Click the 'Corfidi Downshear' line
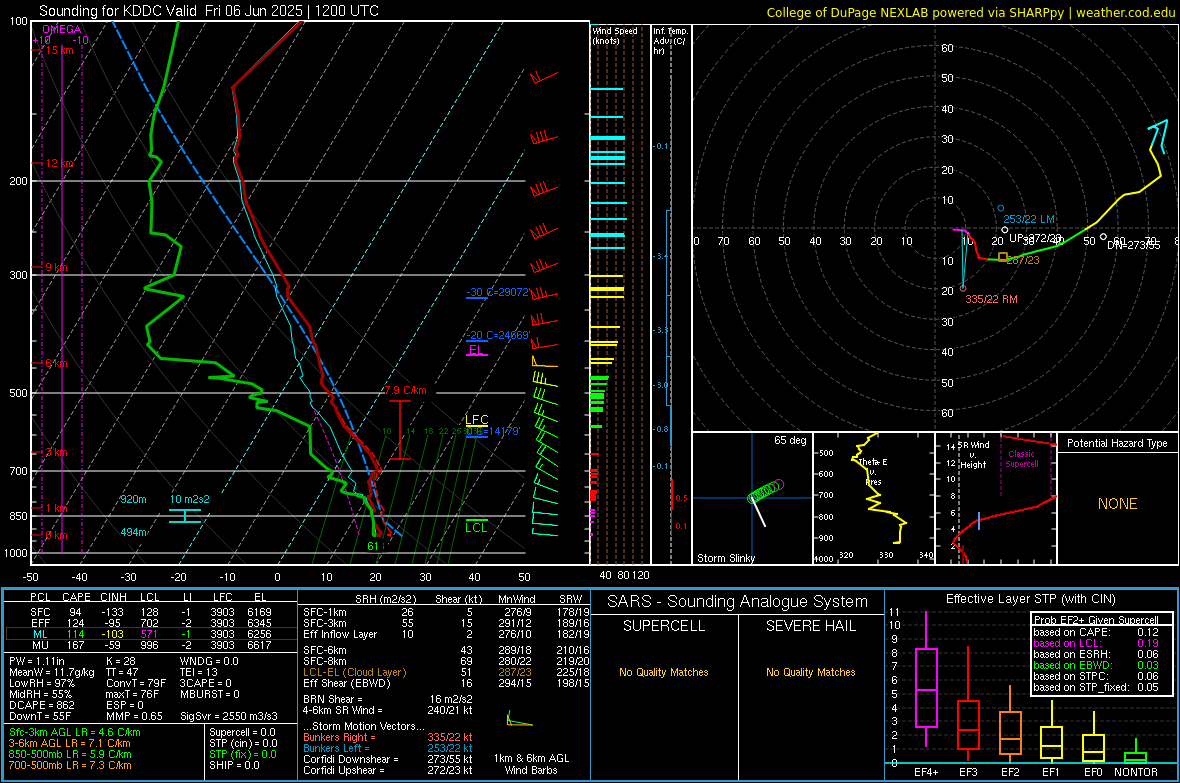This screenshot has width=1180, height=783. pyautogui.click(x=388, y=759)
